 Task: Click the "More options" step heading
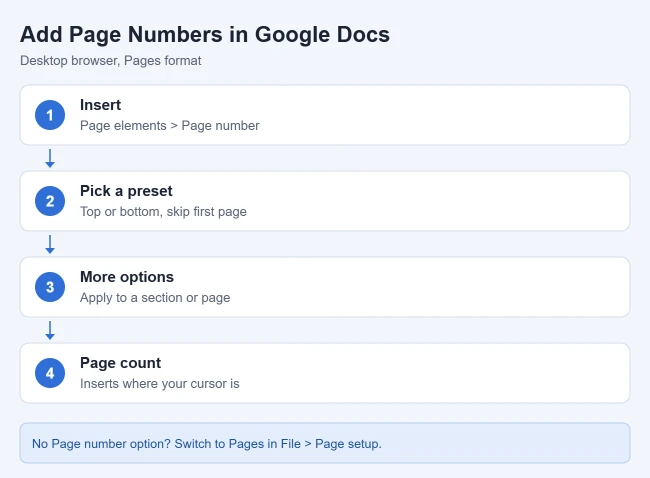pyautogui.click(x=127, y=277)
